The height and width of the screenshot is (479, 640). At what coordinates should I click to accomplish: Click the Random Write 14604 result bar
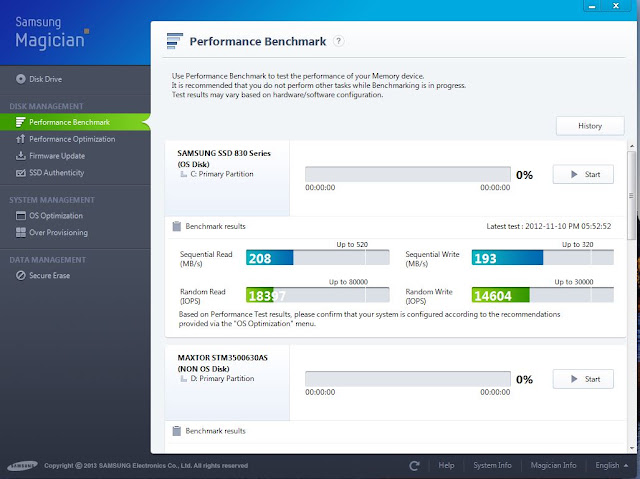click(x=543, y=295)
